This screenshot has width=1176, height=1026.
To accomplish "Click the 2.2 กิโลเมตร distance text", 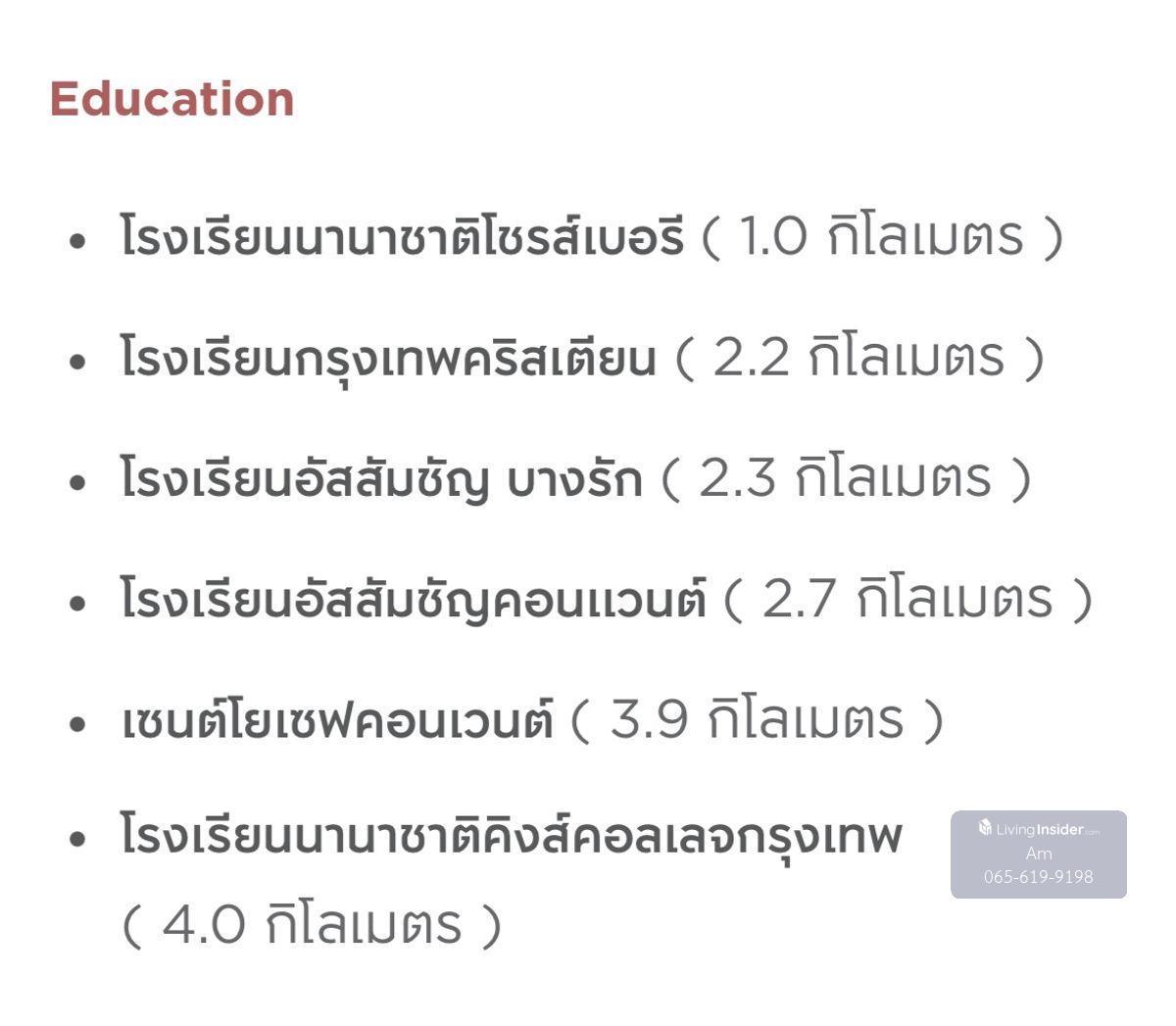I will pos(859,359).
